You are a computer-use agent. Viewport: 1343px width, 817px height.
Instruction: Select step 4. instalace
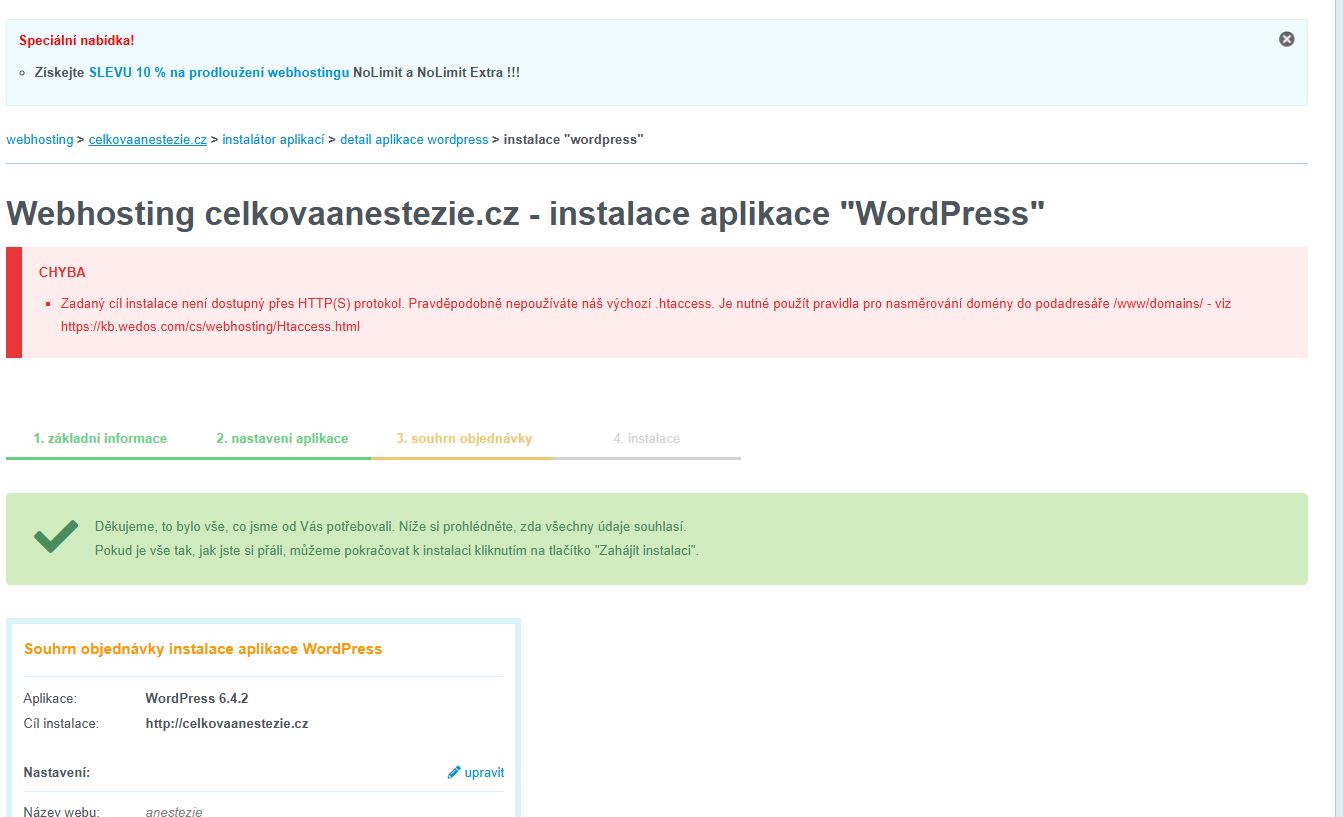pos(646,439)
